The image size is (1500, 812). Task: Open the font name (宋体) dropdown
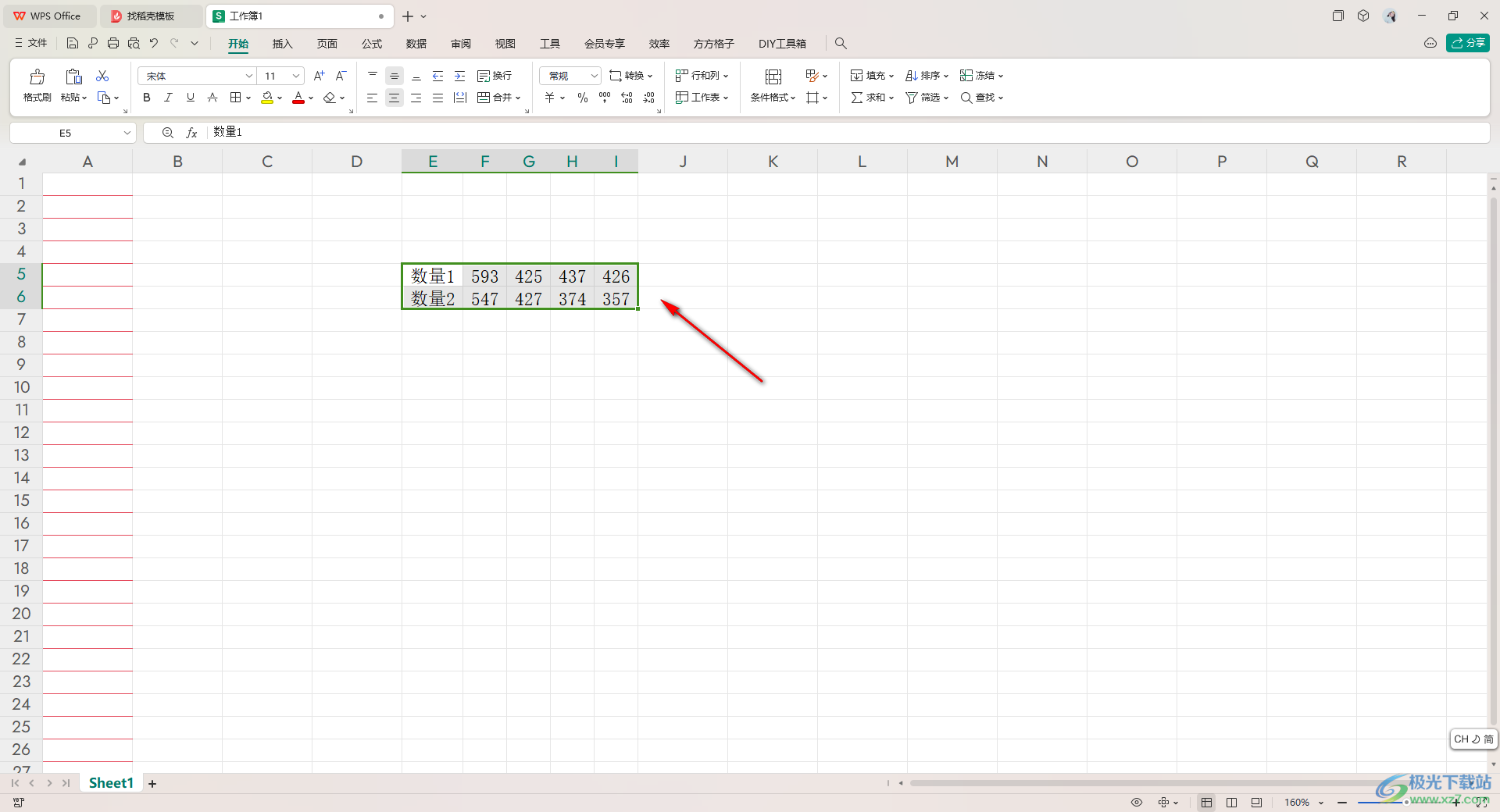pos(249,76)
